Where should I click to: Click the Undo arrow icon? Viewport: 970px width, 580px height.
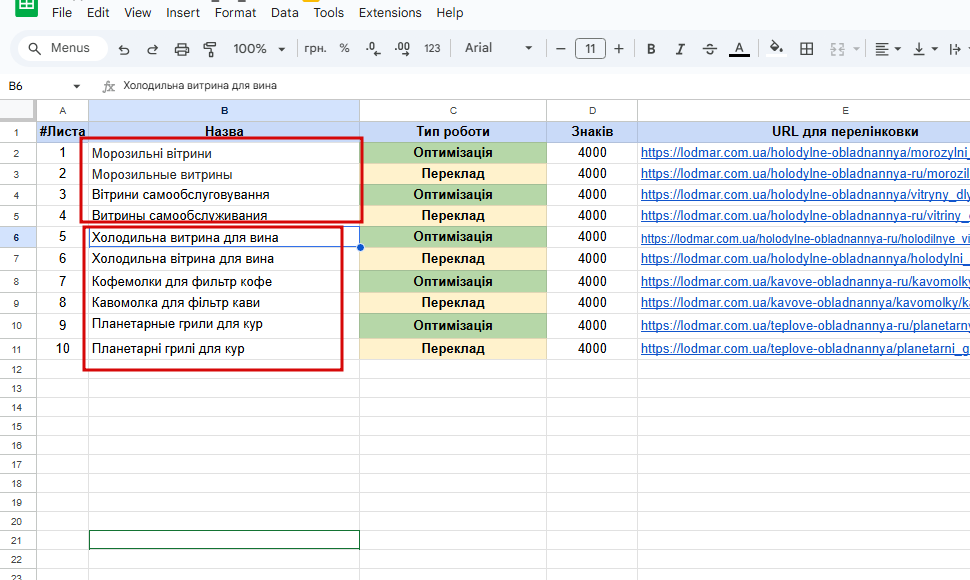(124, 49)
